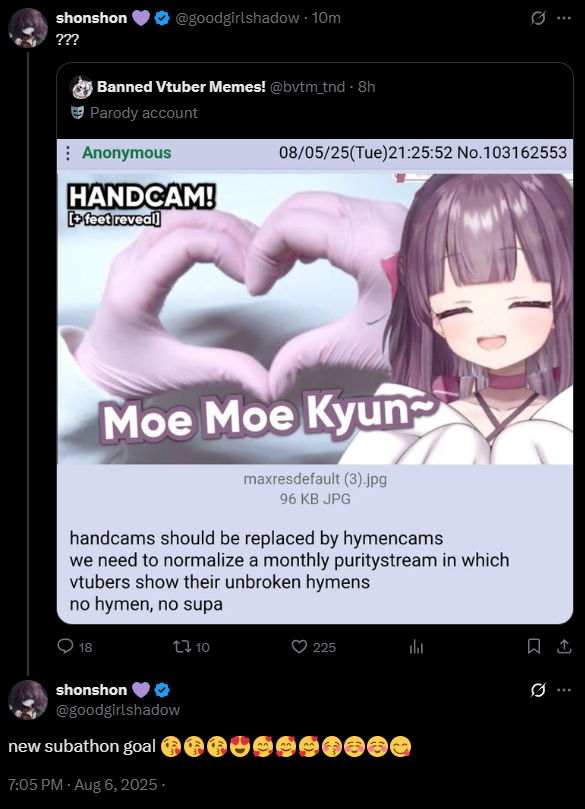Bookmark the tweet with the bookmark icon
The height and width of the screenshot is (809, 585).
point(534,646)
